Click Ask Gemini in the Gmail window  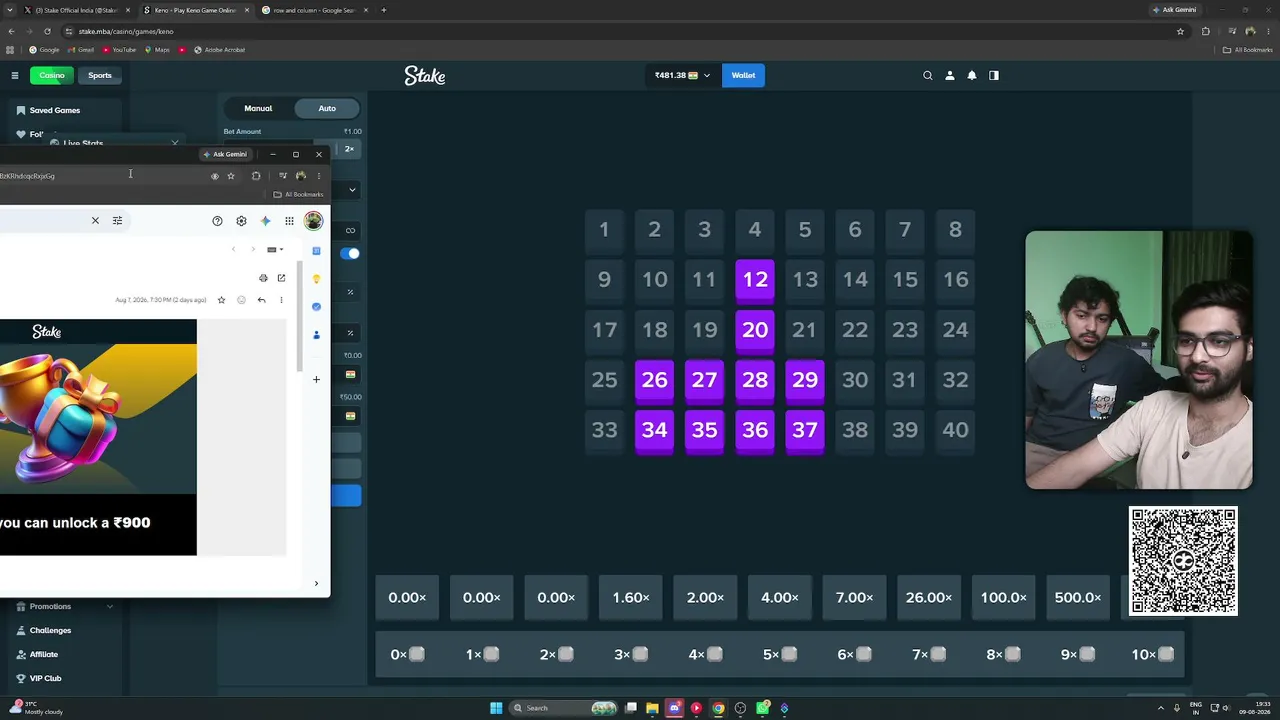pyautogui.click(x=225, y=154)
